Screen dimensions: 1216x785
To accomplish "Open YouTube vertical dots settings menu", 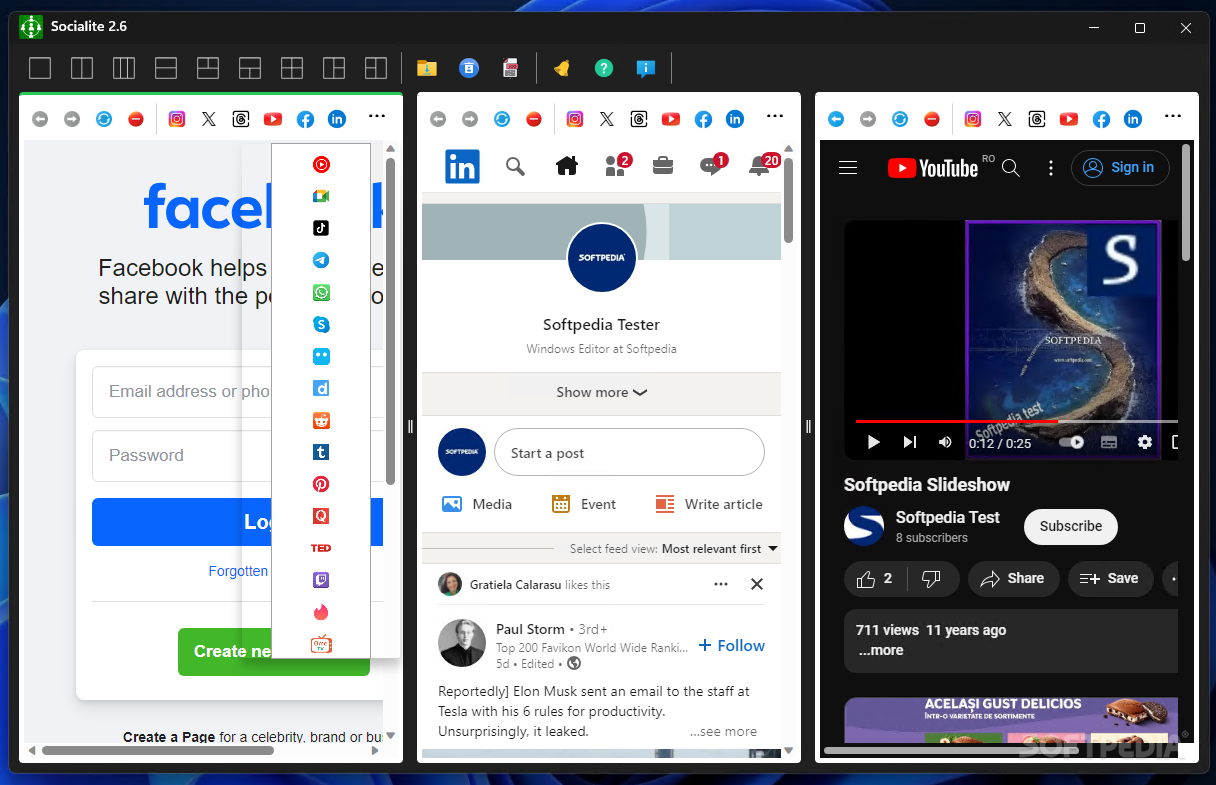I will point(1050,168).
